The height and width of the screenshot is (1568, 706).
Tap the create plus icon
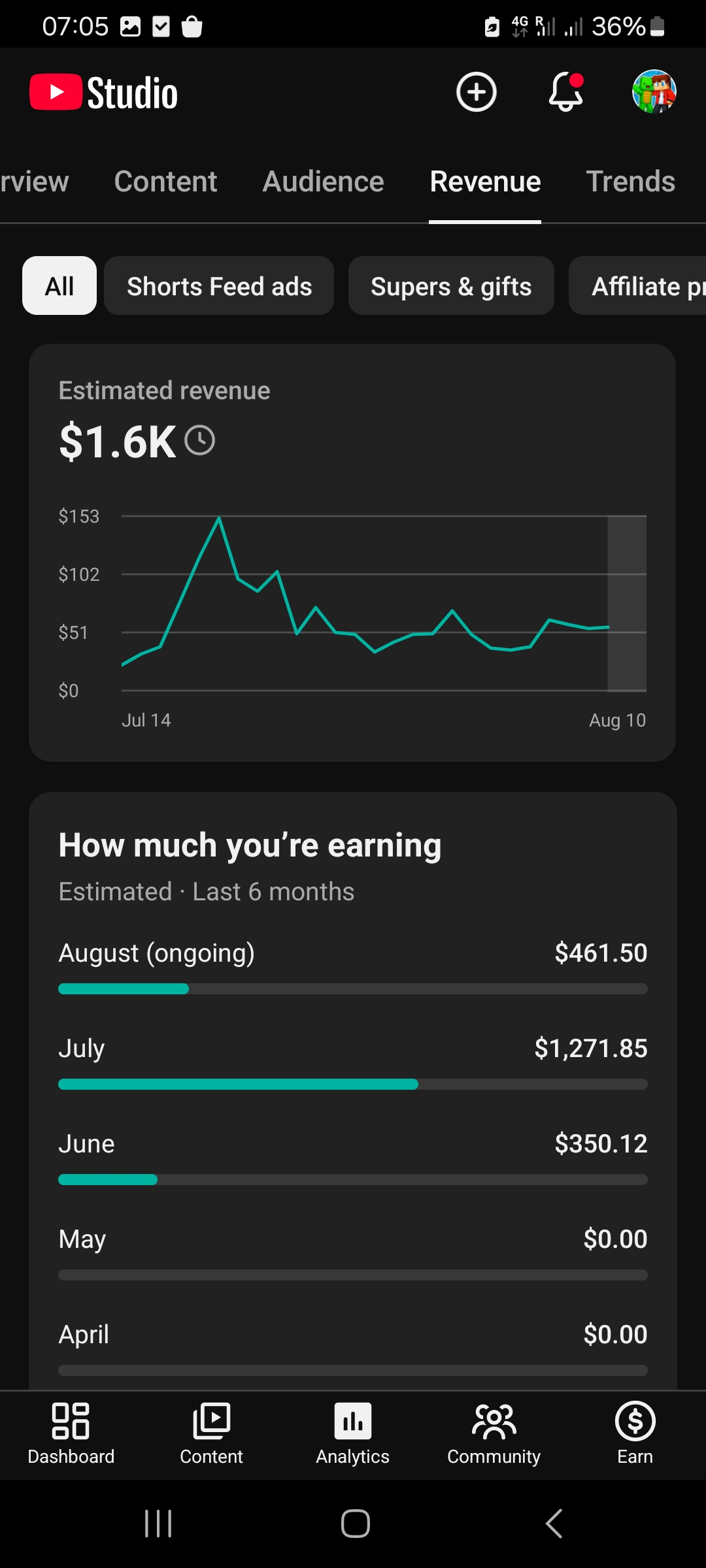coord(476,92)
